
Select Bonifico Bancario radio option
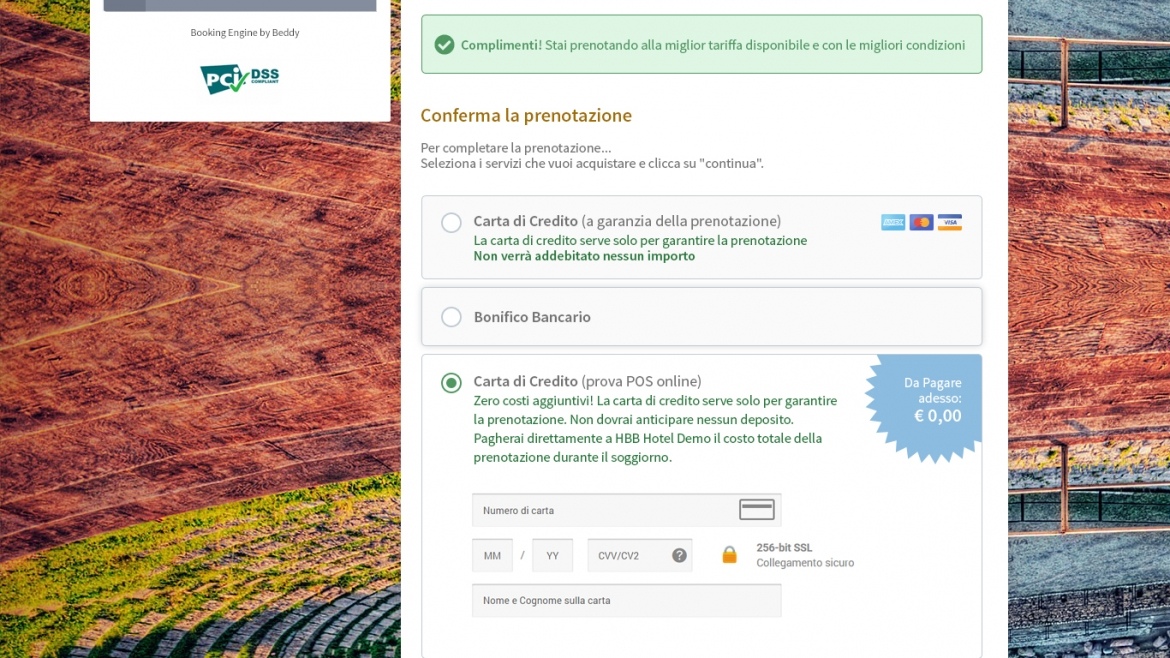coord(451,317)
